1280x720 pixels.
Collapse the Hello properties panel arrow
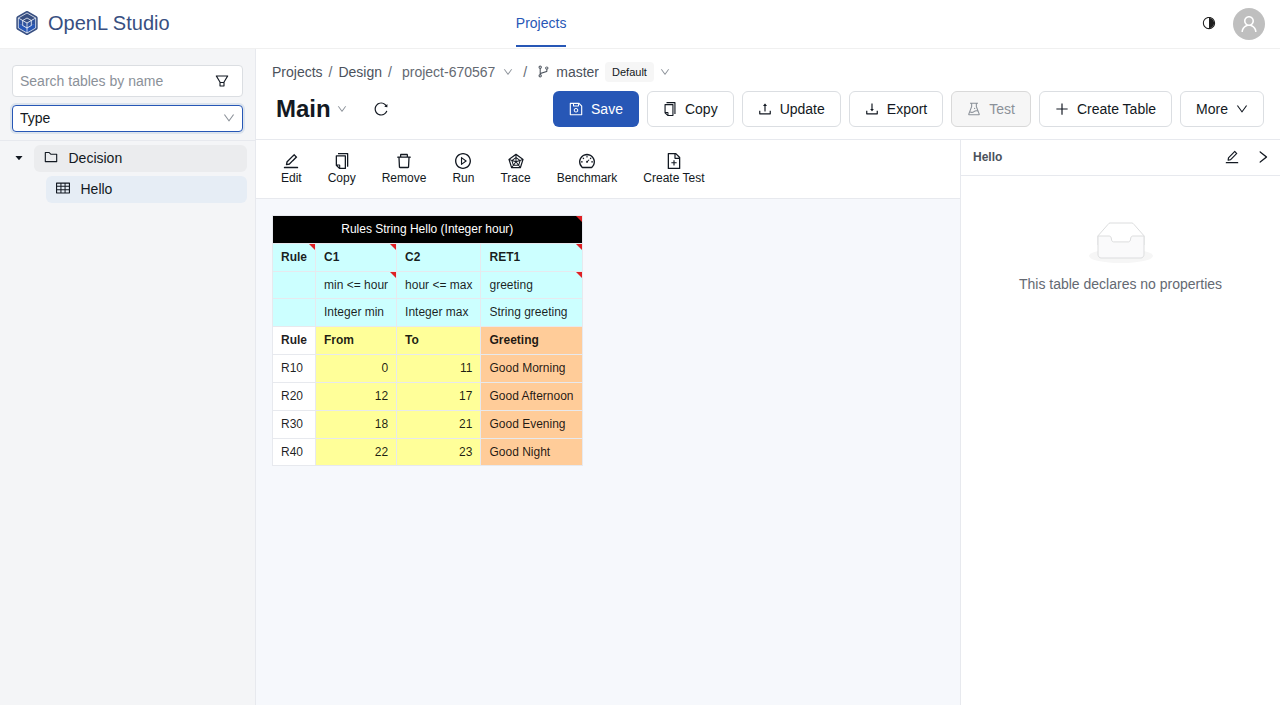[x=1263, y=157]
